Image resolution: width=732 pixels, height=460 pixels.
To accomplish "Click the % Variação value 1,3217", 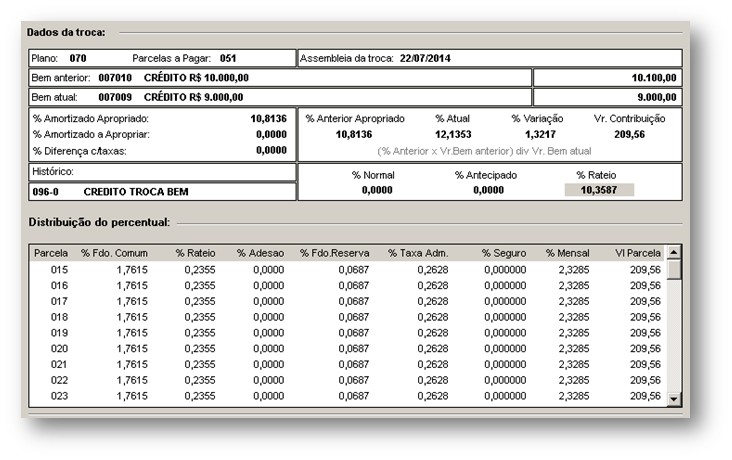I will [x=540, y=134].
